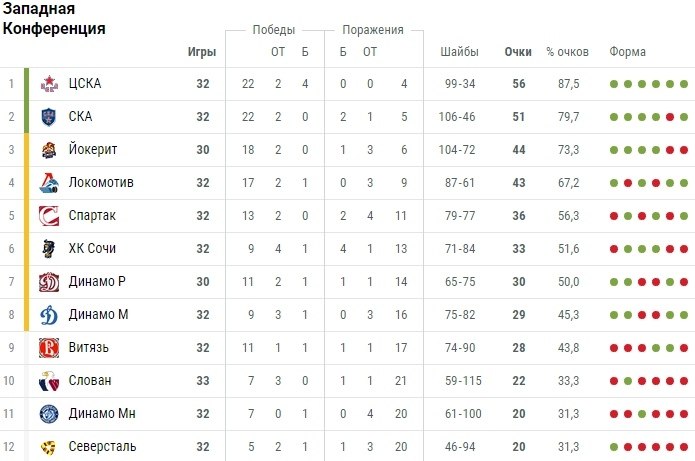Click the Форма column header
The image size is (695, 461).
[627, 52]
